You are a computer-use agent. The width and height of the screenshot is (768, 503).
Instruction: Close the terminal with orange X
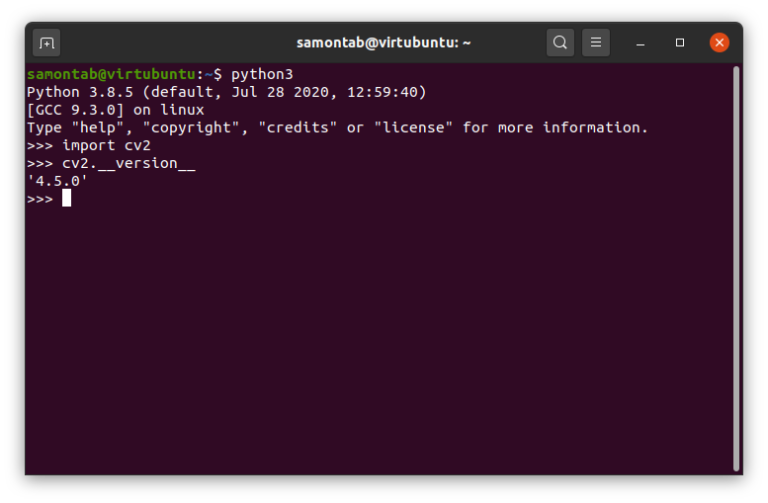719,43
